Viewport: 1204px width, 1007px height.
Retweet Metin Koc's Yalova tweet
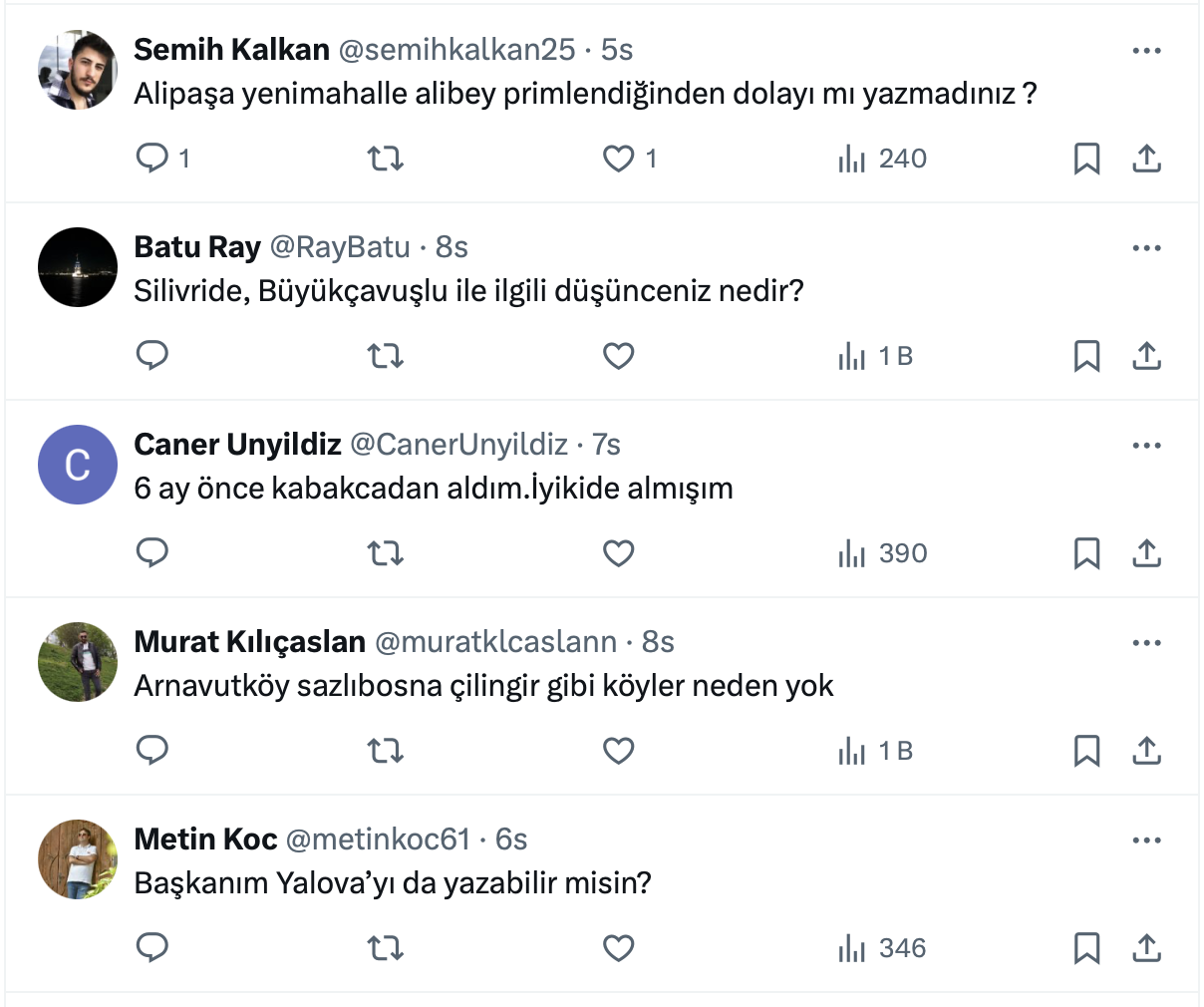[x=385, y=948]
